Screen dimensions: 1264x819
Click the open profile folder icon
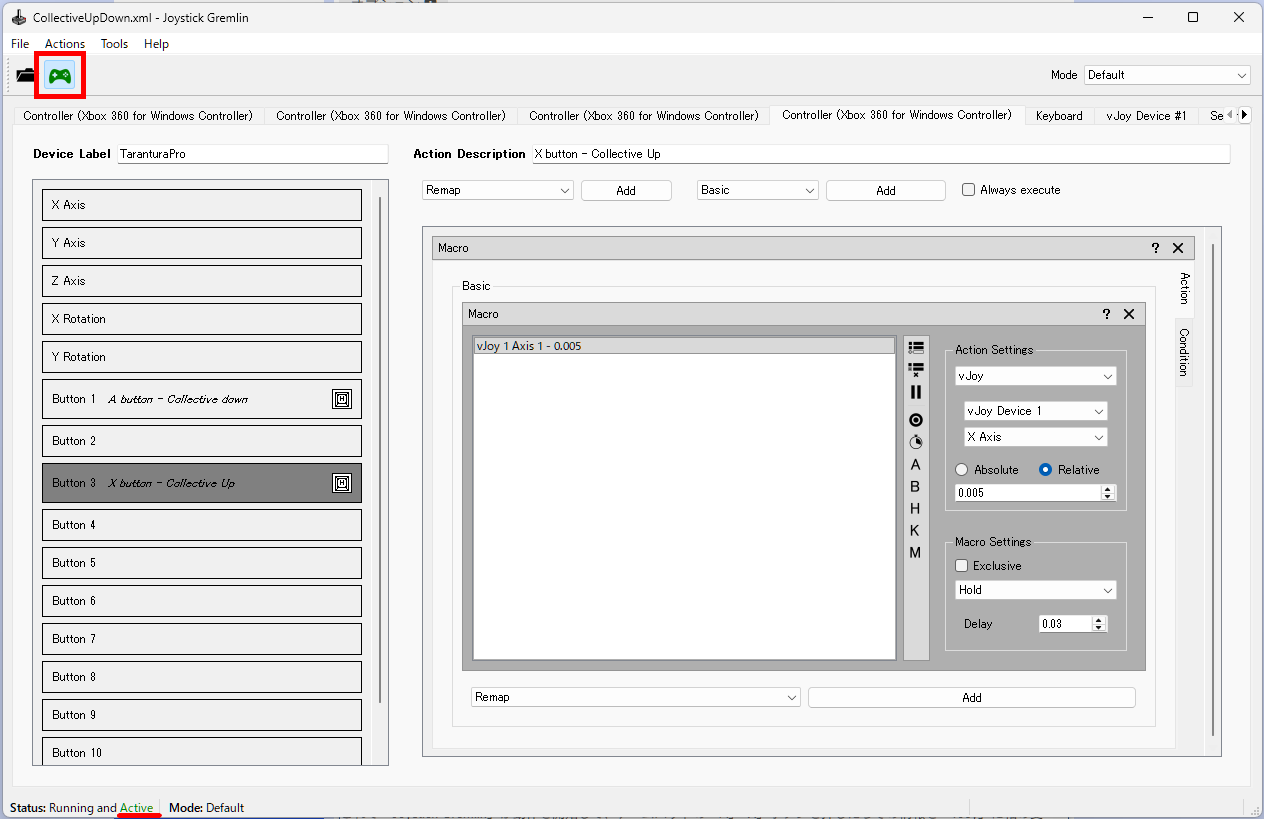[26, 76]
